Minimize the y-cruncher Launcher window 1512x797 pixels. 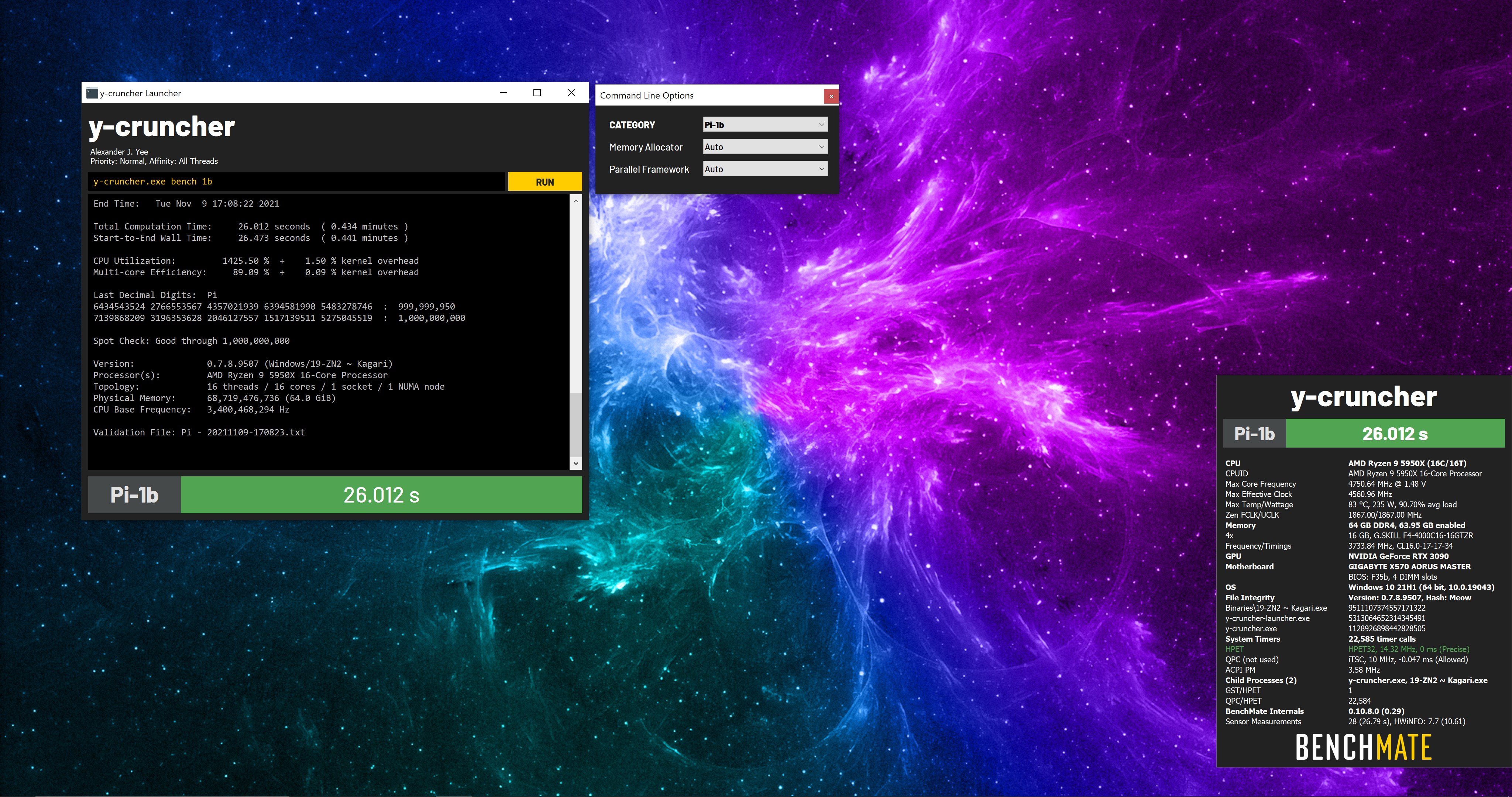coord(503,93)
